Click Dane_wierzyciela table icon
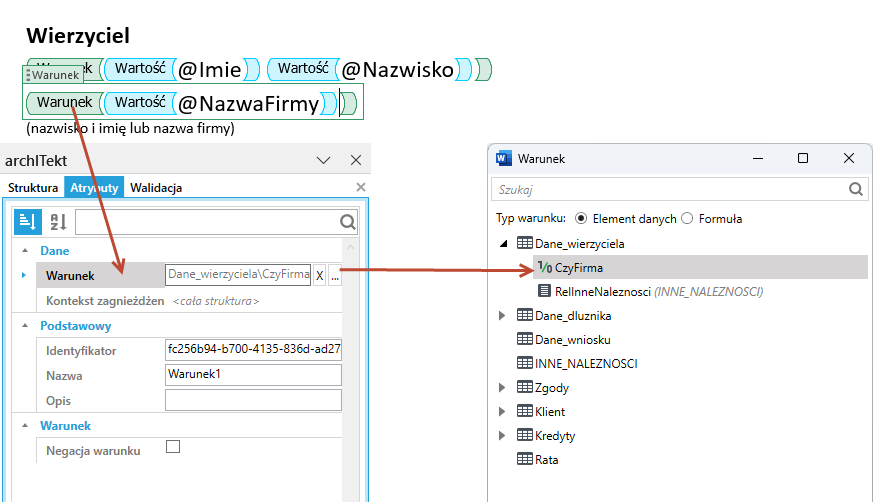885x502 pixels. click(x=524, y=243)
